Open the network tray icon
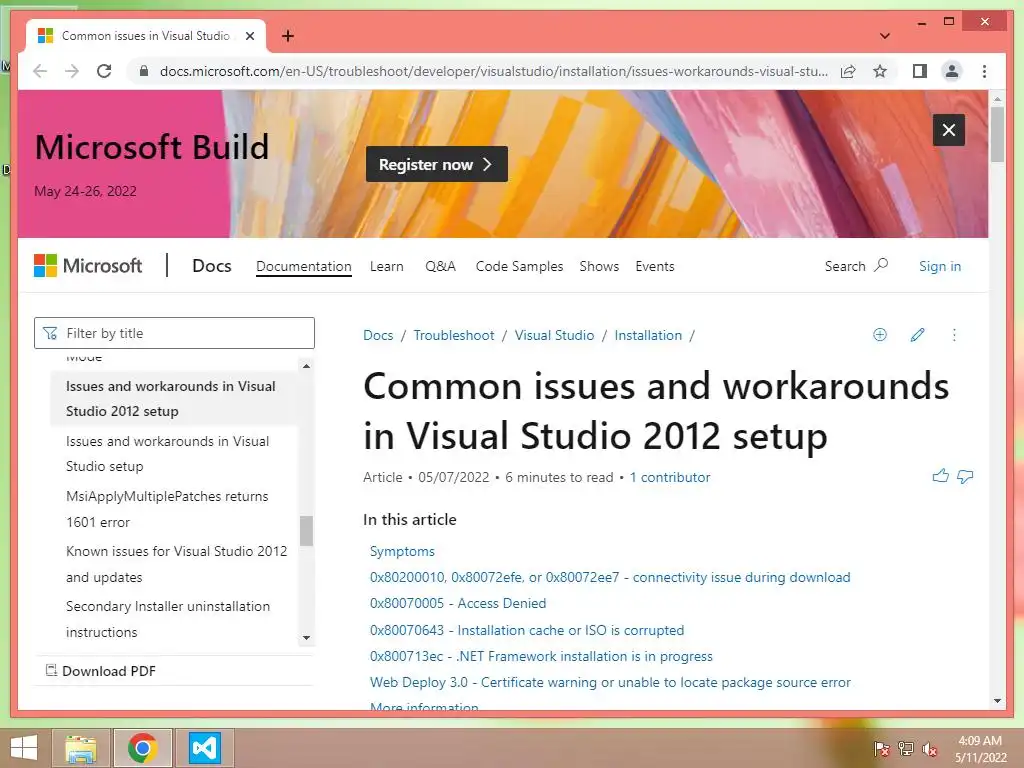Viewport: 1024px width, 768px height. point(906,748)
